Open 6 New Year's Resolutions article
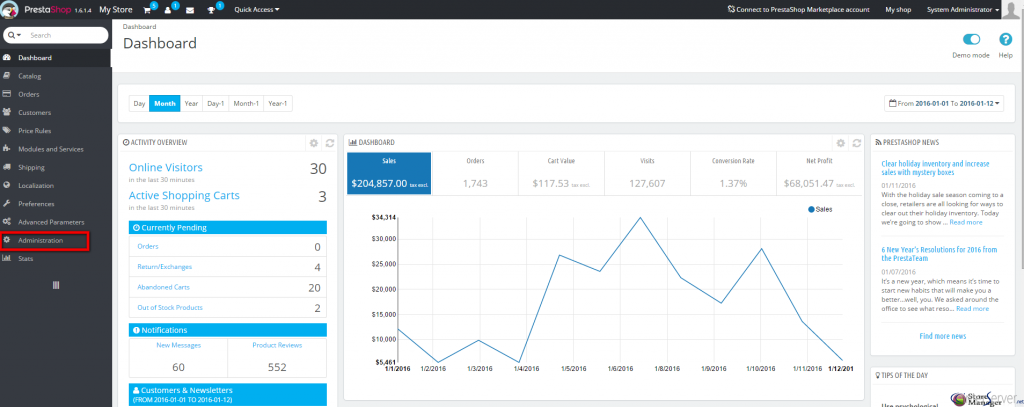This screenshot has width=1024, height=407. click(x=939, y=253)
